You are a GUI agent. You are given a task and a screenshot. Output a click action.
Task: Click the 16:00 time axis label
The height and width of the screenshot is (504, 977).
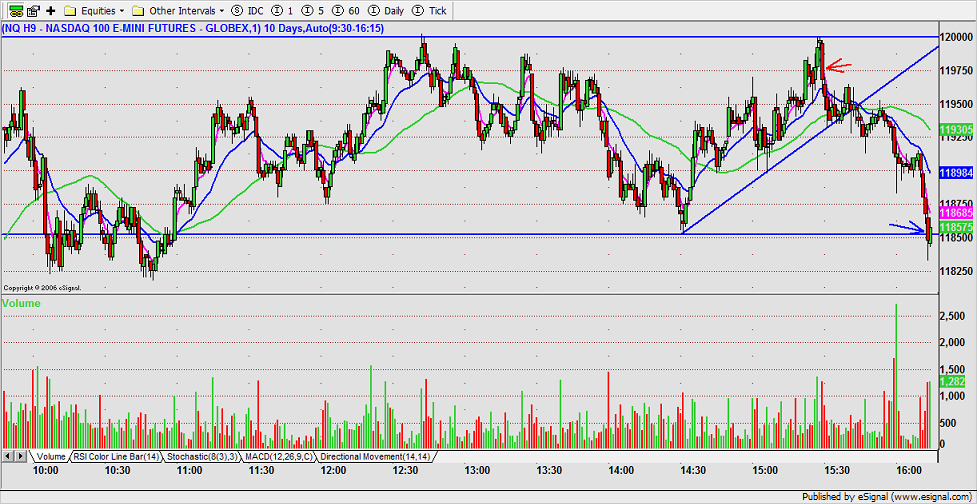click(908, 470)
